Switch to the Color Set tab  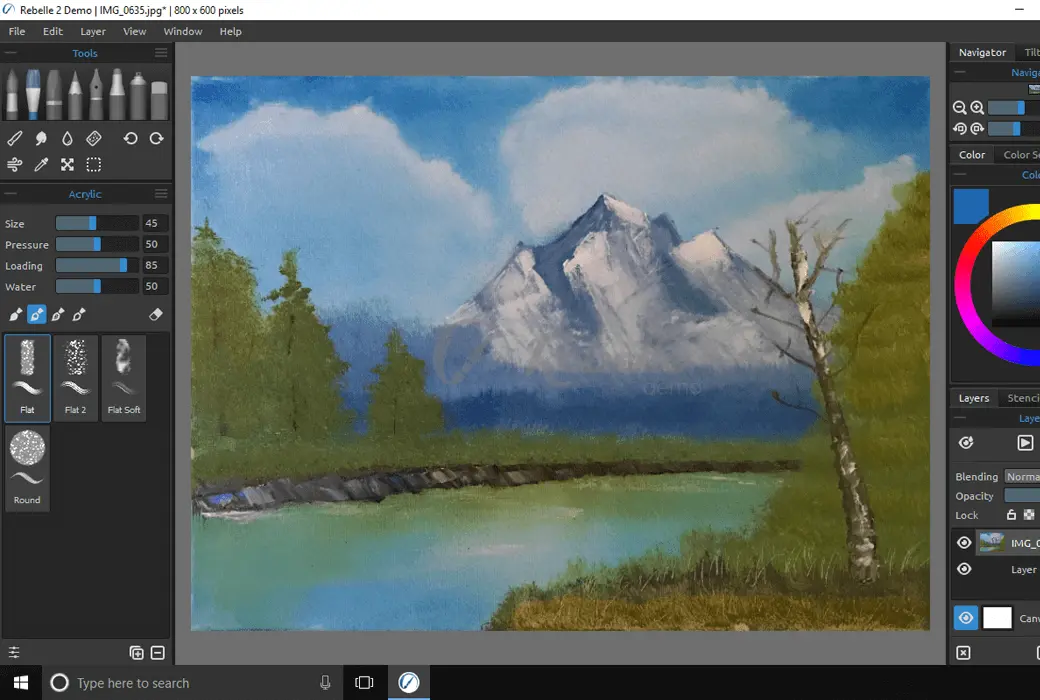(x=1021, y=155)
